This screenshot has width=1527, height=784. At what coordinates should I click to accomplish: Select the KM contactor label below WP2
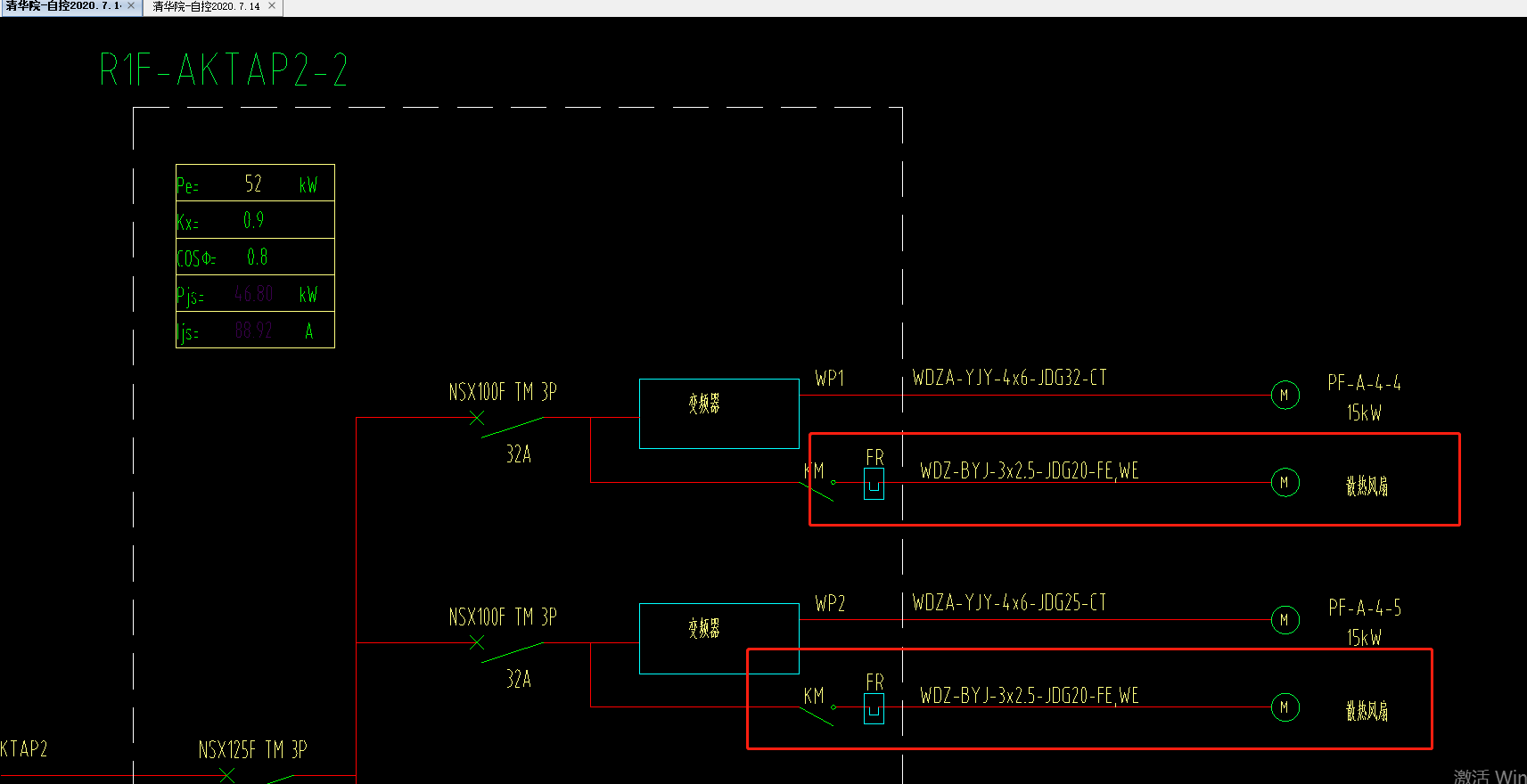pos(814,696)
